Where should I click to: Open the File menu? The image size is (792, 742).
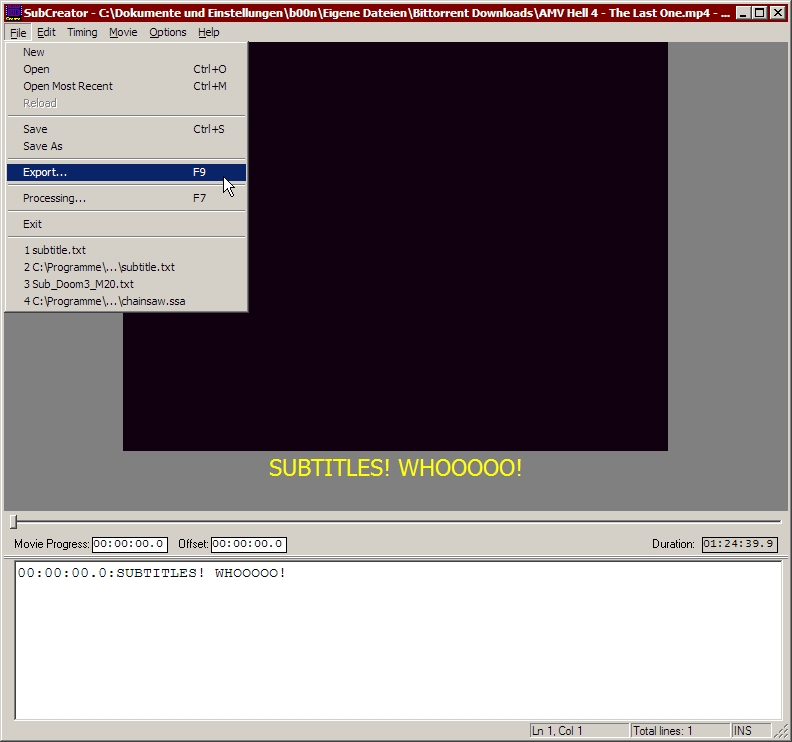pos(18,32)
